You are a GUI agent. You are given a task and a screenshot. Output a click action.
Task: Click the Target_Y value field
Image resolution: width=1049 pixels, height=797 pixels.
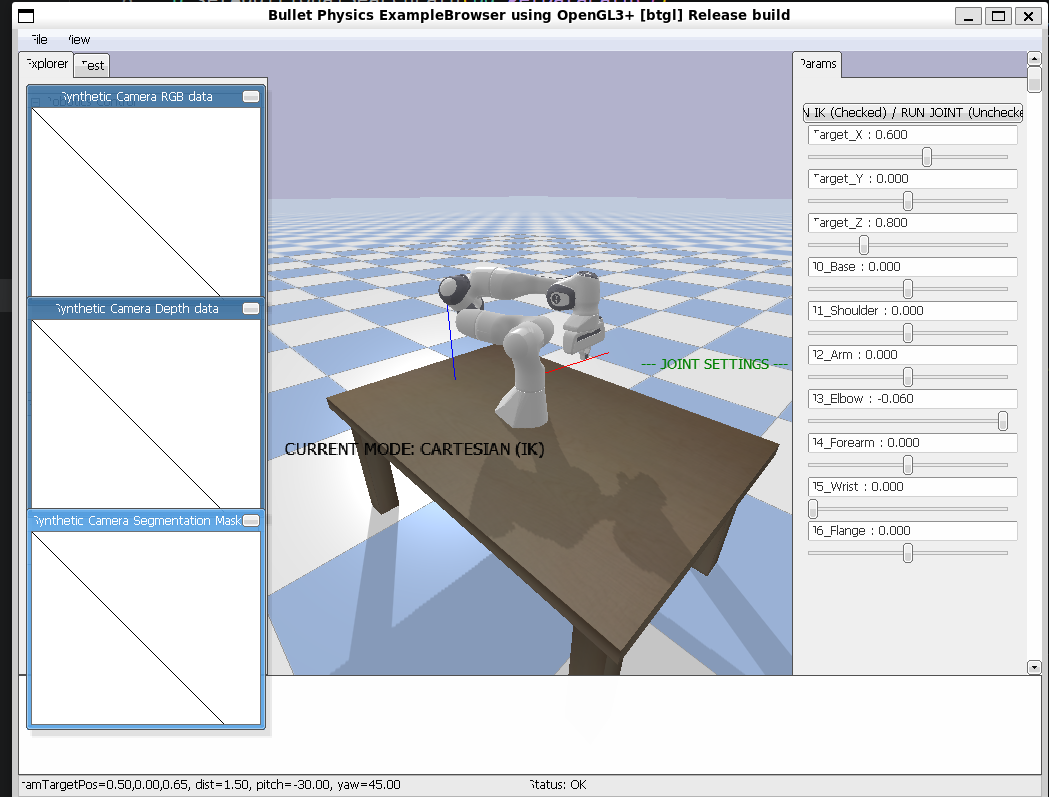click(x=913, y=179)
